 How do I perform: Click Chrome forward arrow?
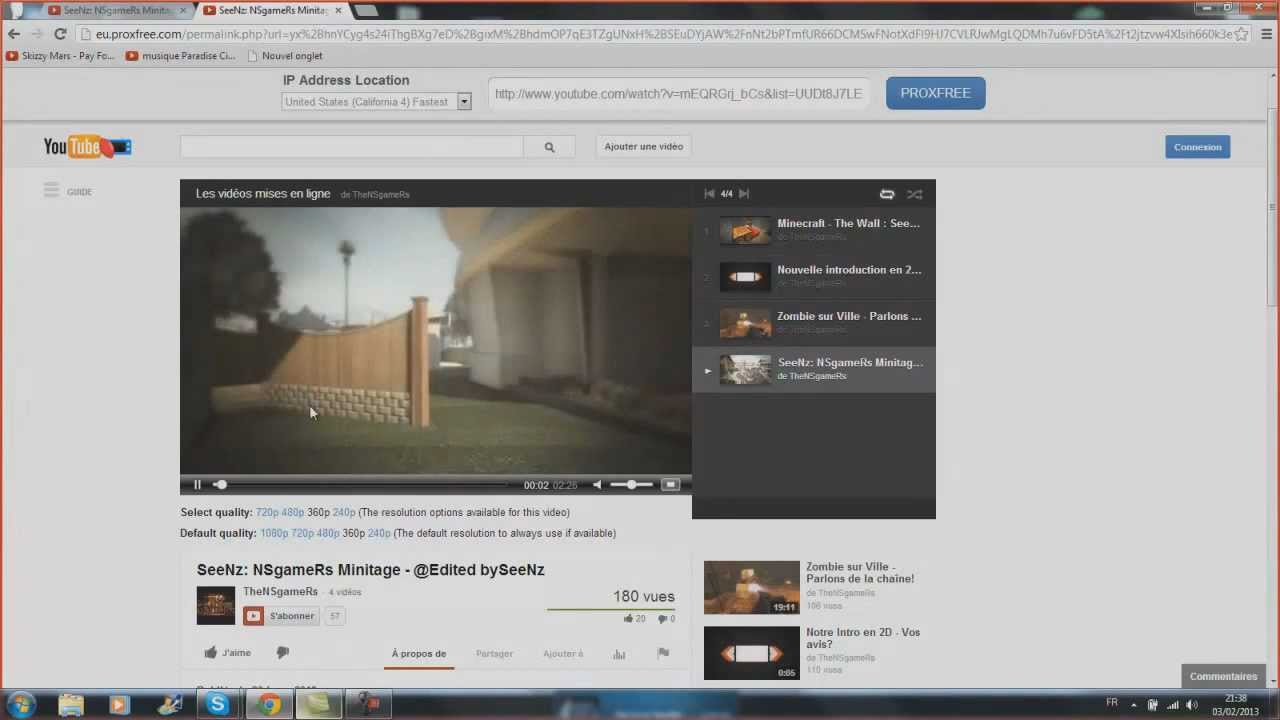[37, 34]
